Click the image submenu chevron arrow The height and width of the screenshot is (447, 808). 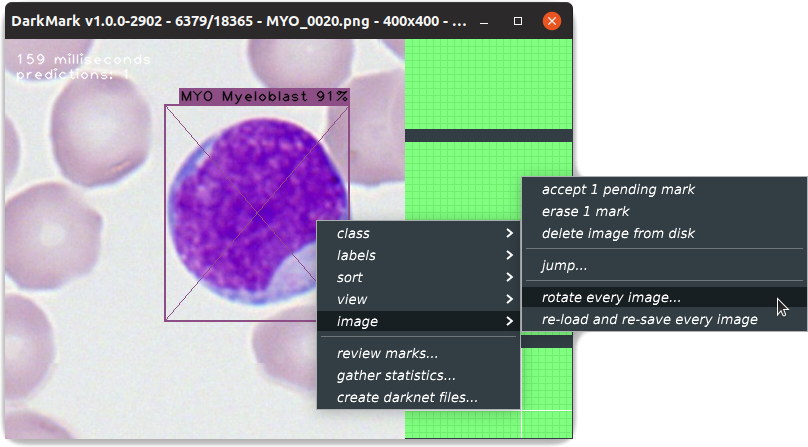coord(509,321)
